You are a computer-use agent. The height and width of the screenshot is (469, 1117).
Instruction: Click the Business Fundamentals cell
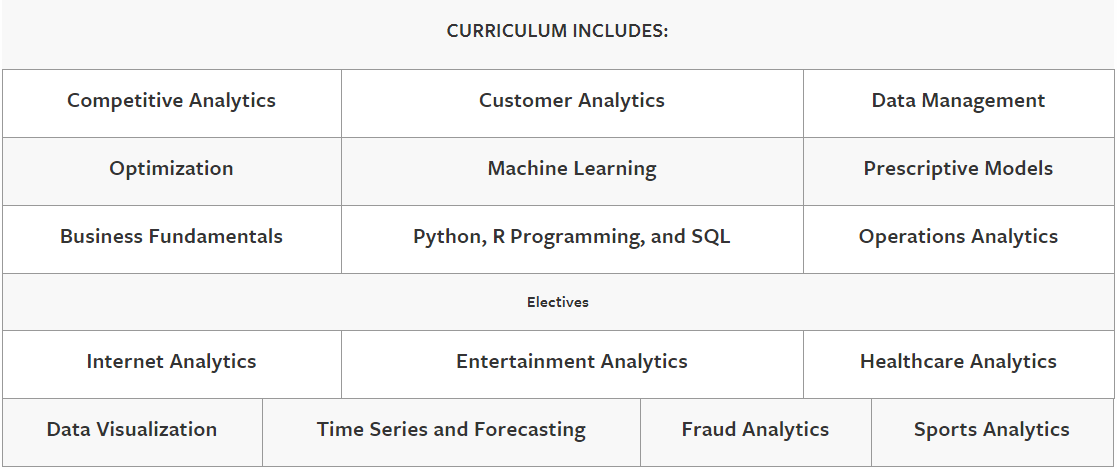tap(171, 237)
